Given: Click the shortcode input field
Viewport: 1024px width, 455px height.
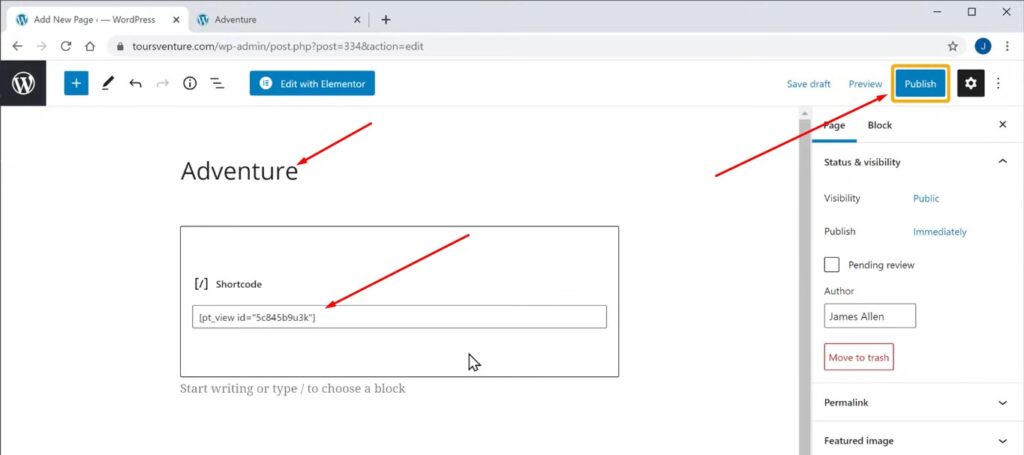Looking at the screenshot, I should pyautogui.click(x=399, y=317).
